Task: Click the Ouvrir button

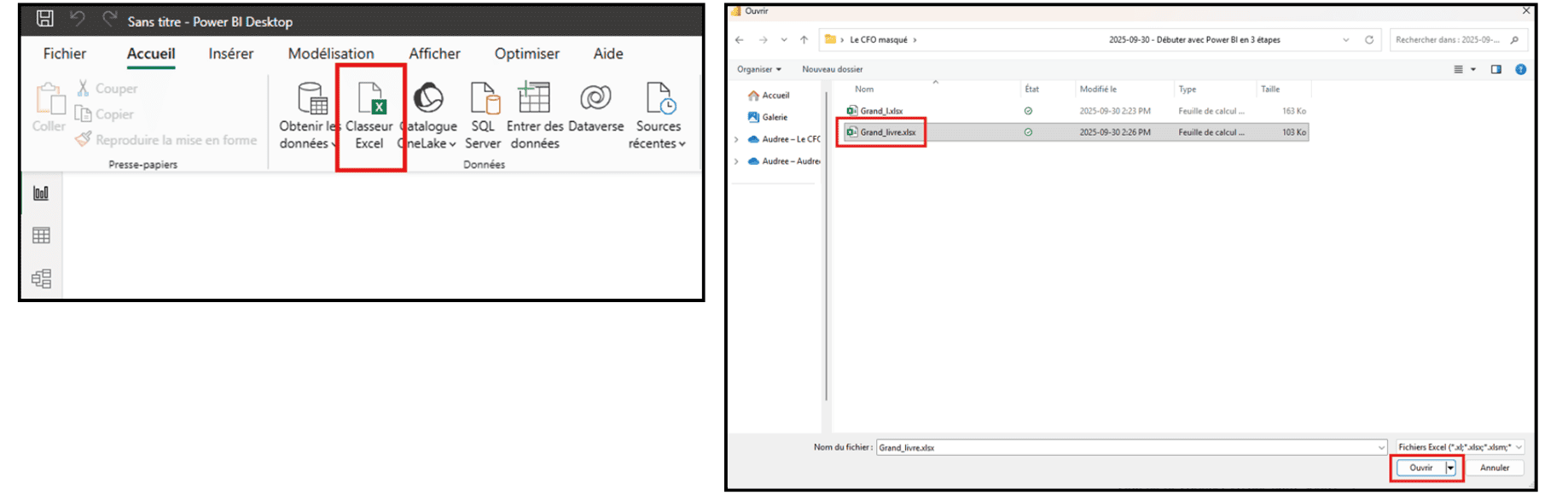Action: coord(1421,468)
